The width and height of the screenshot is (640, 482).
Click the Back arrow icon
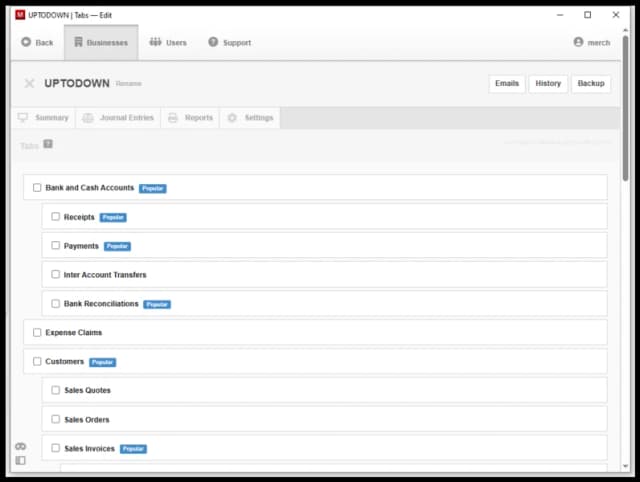click(x=26, y=42)
